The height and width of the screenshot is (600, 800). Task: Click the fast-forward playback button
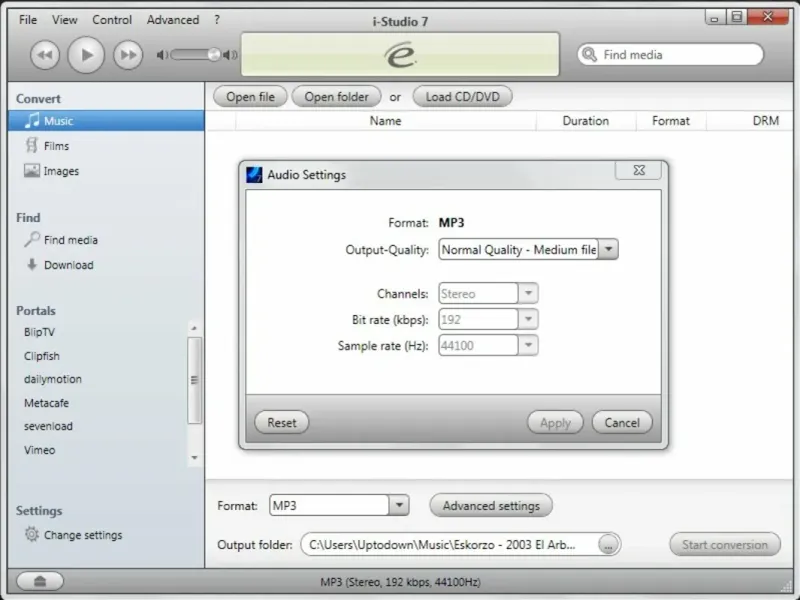tap(128, 55)
